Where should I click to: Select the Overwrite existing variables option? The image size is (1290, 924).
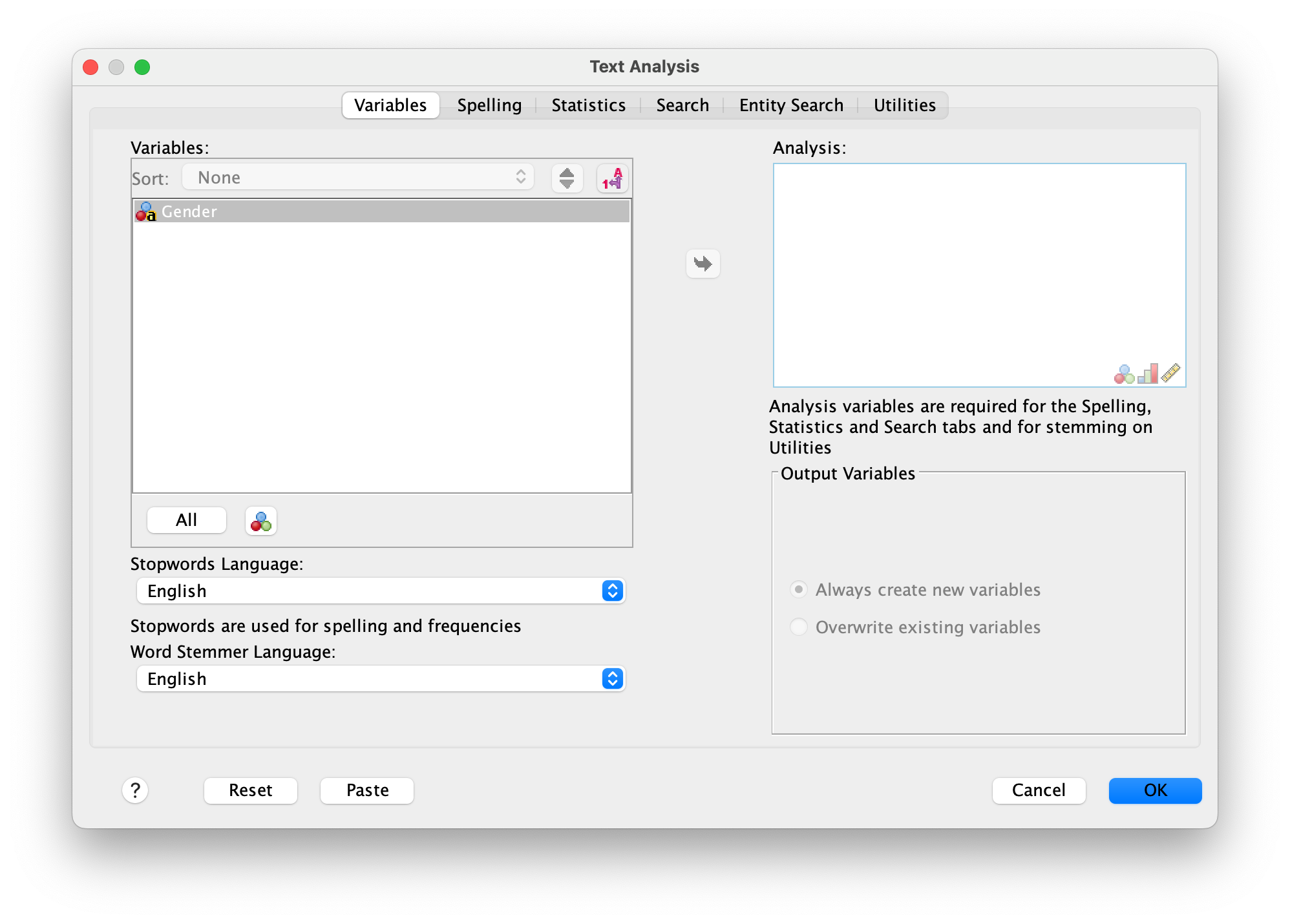(798, 627)
